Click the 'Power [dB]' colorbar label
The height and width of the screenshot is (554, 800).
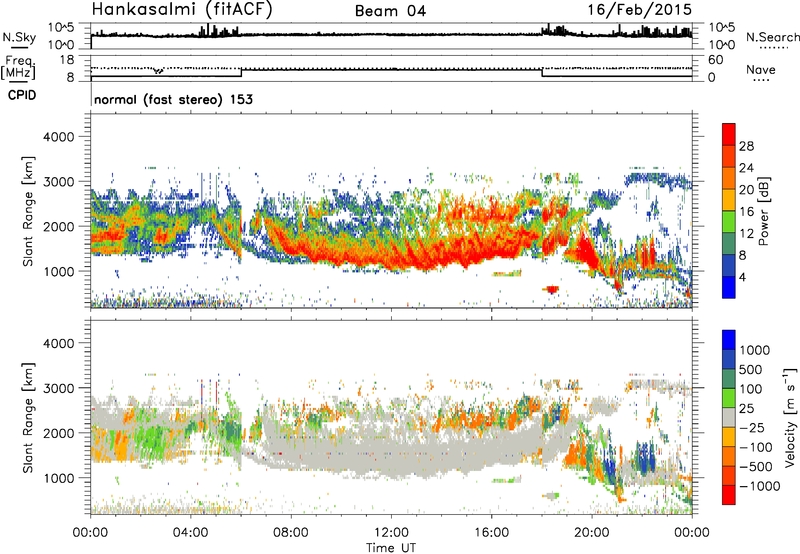(764, 211)
